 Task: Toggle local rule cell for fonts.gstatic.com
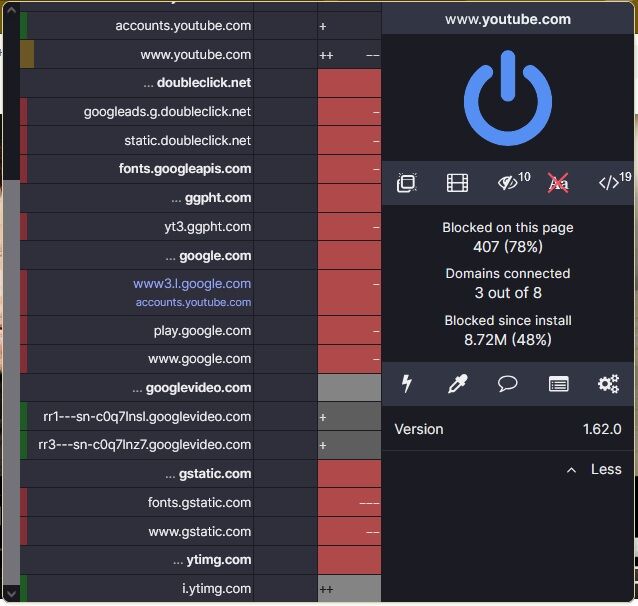(349, 502)
